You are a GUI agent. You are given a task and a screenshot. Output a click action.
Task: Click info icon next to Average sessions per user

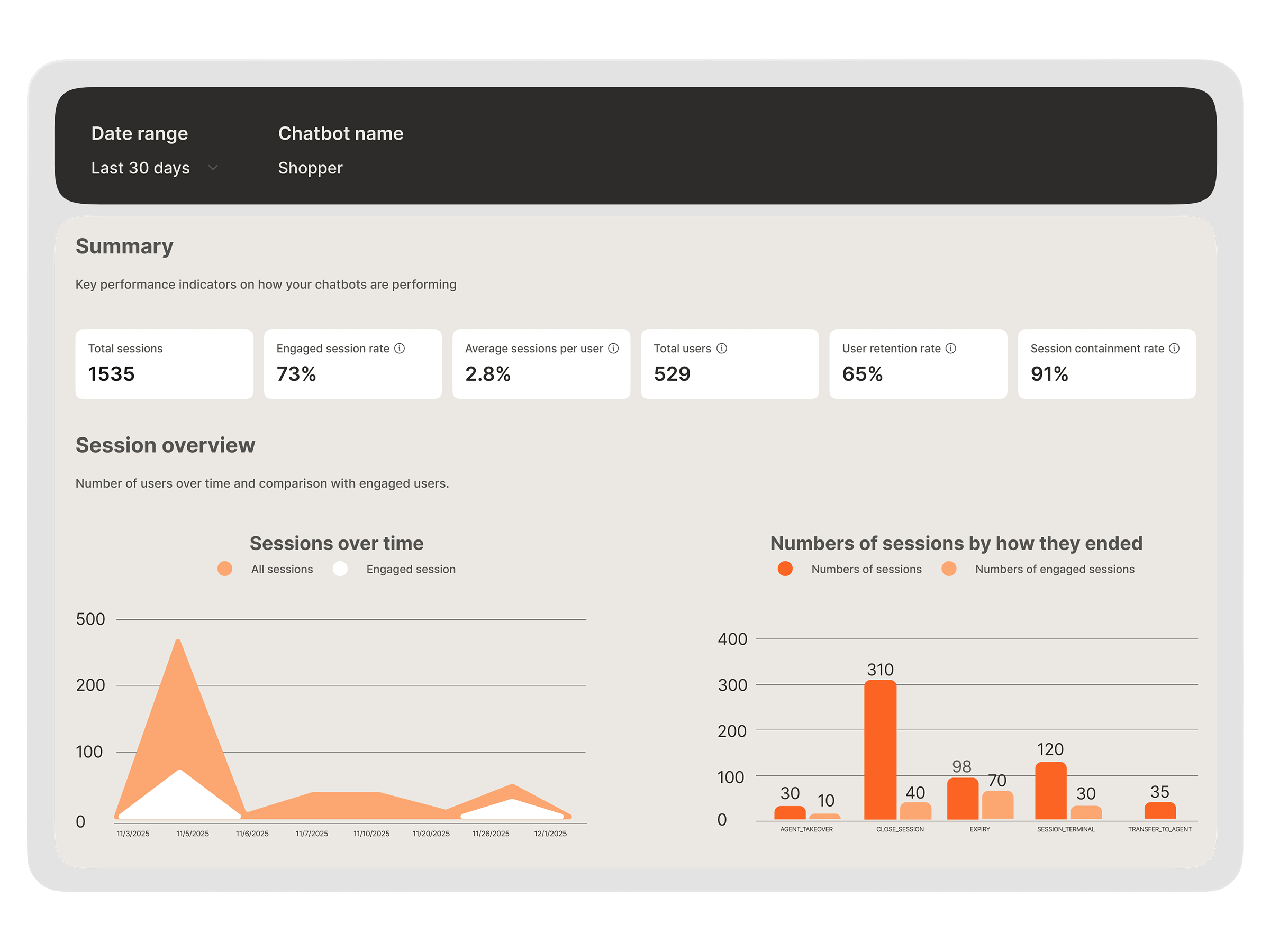[613, 349]
